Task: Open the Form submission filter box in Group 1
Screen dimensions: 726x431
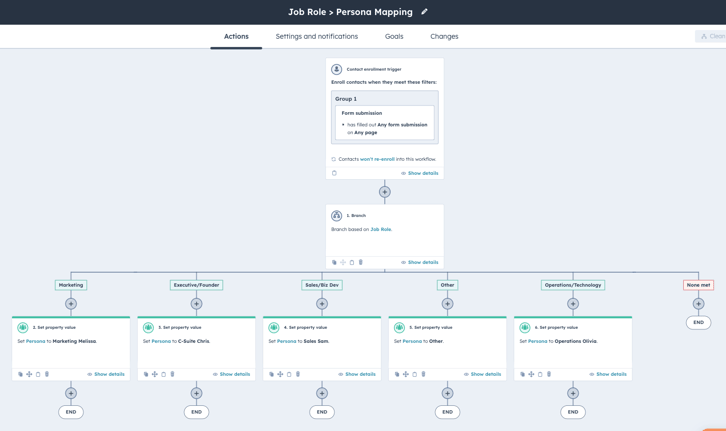Action: [384, 123]
